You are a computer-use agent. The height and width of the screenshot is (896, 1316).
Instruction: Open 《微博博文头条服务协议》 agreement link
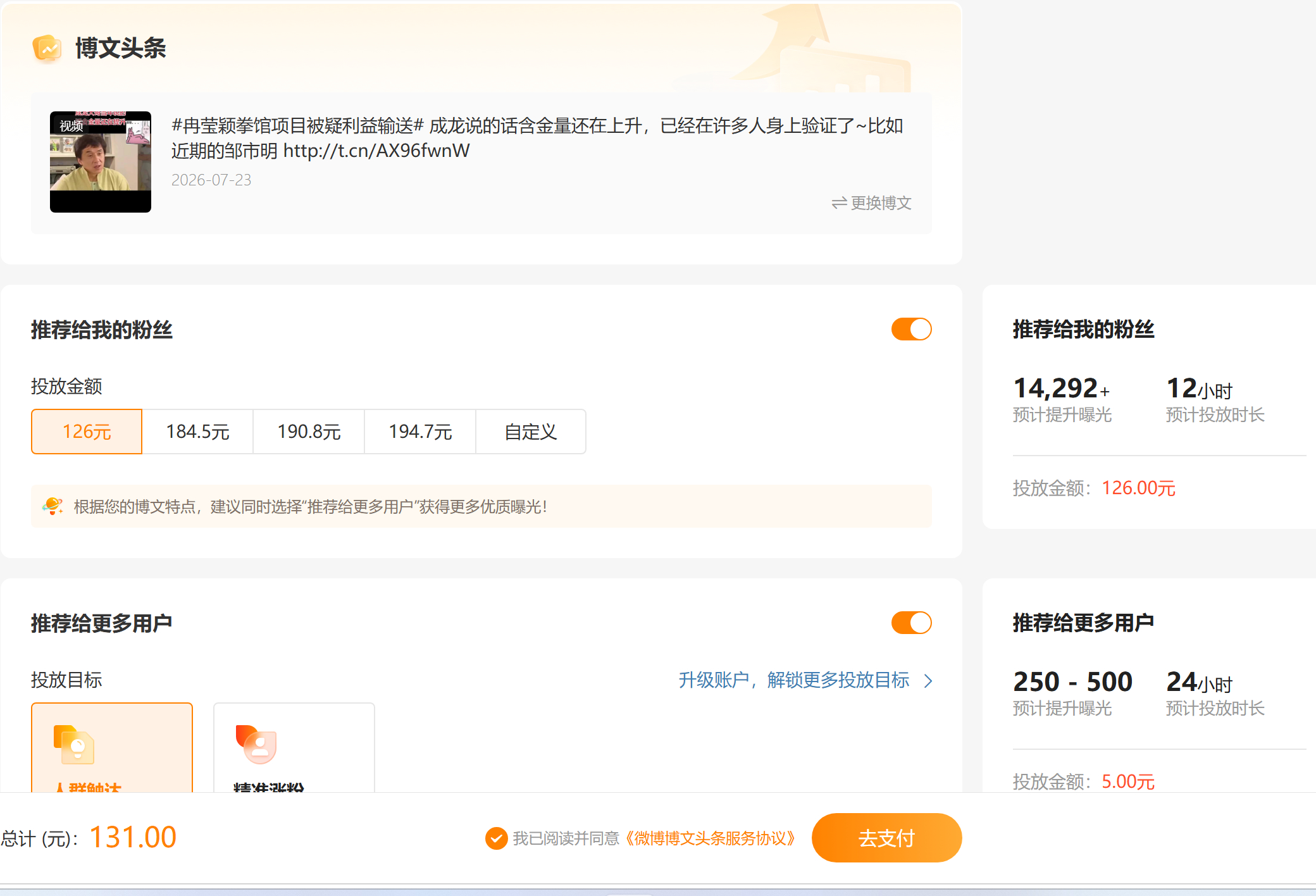click(x=710, y=838)
